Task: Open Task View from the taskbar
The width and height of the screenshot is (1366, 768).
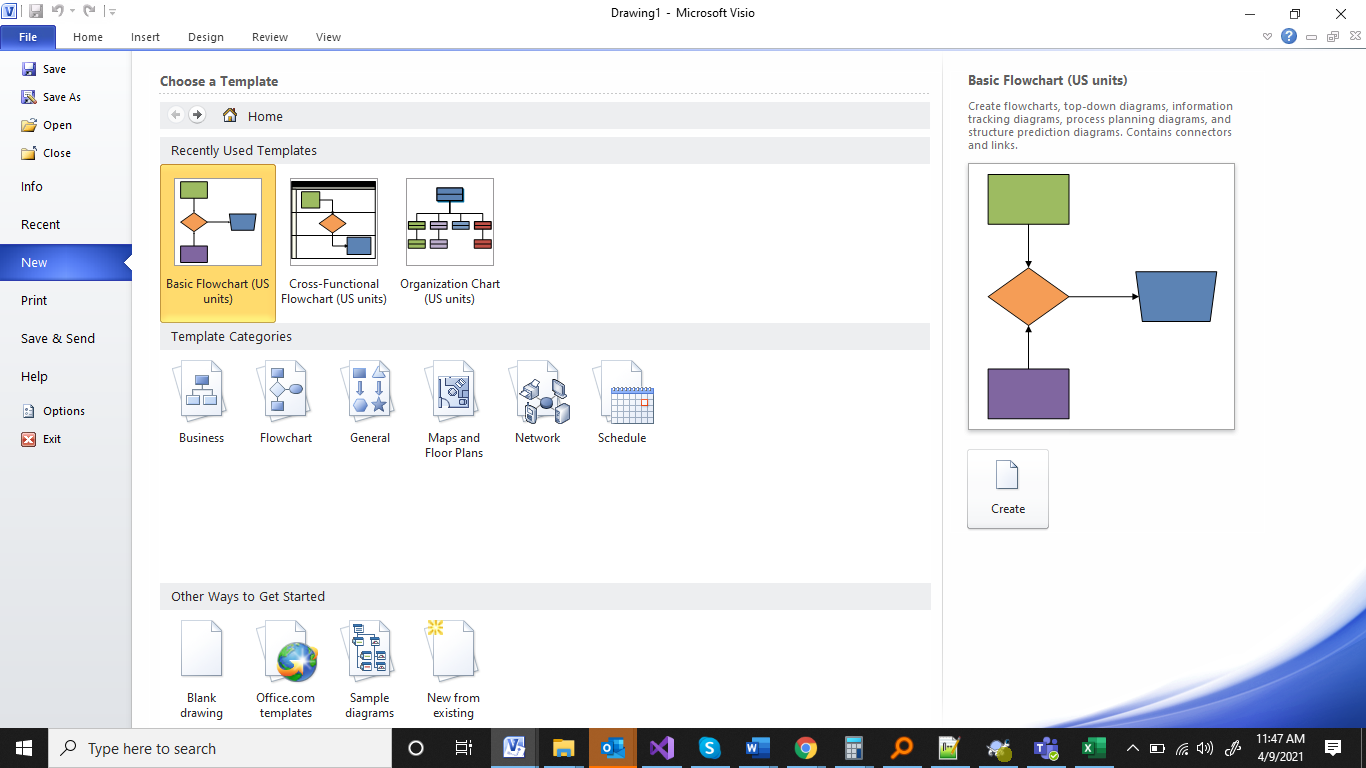Action: 464,748
